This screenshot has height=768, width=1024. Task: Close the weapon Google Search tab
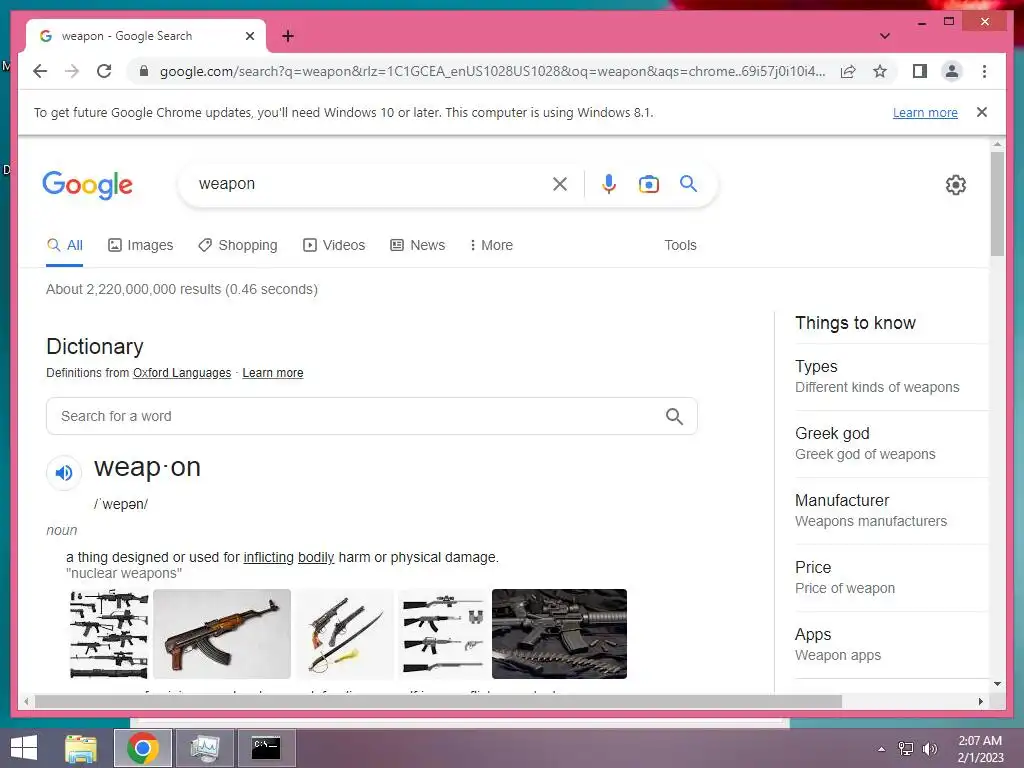[249, 36]
